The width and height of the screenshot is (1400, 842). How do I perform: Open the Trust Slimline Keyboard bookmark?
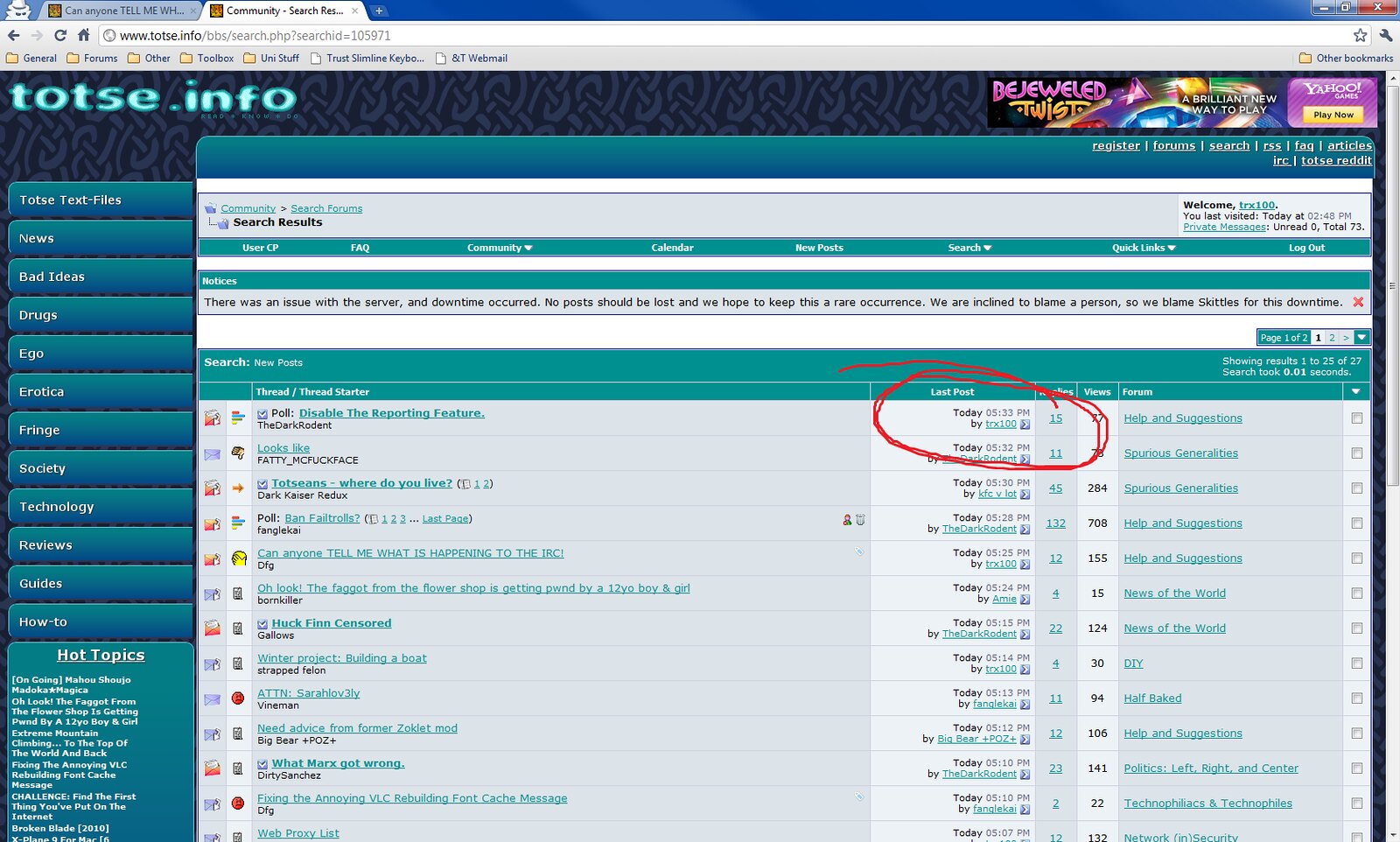367,59
